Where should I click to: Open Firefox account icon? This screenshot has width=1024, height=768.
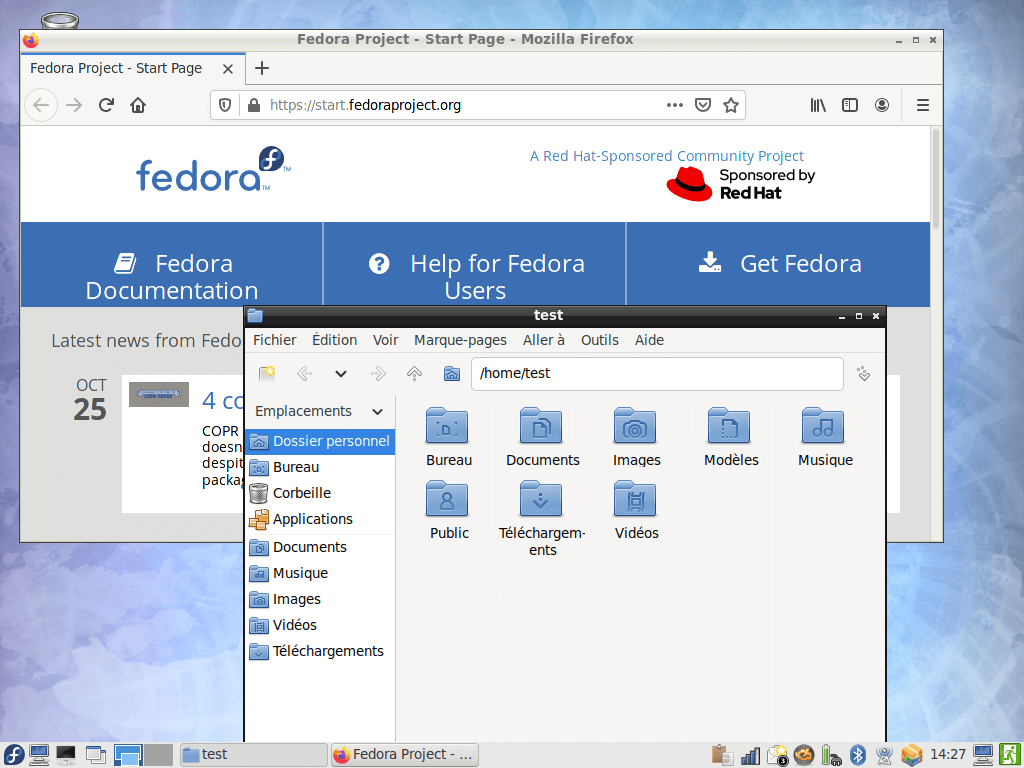(882, 105)
